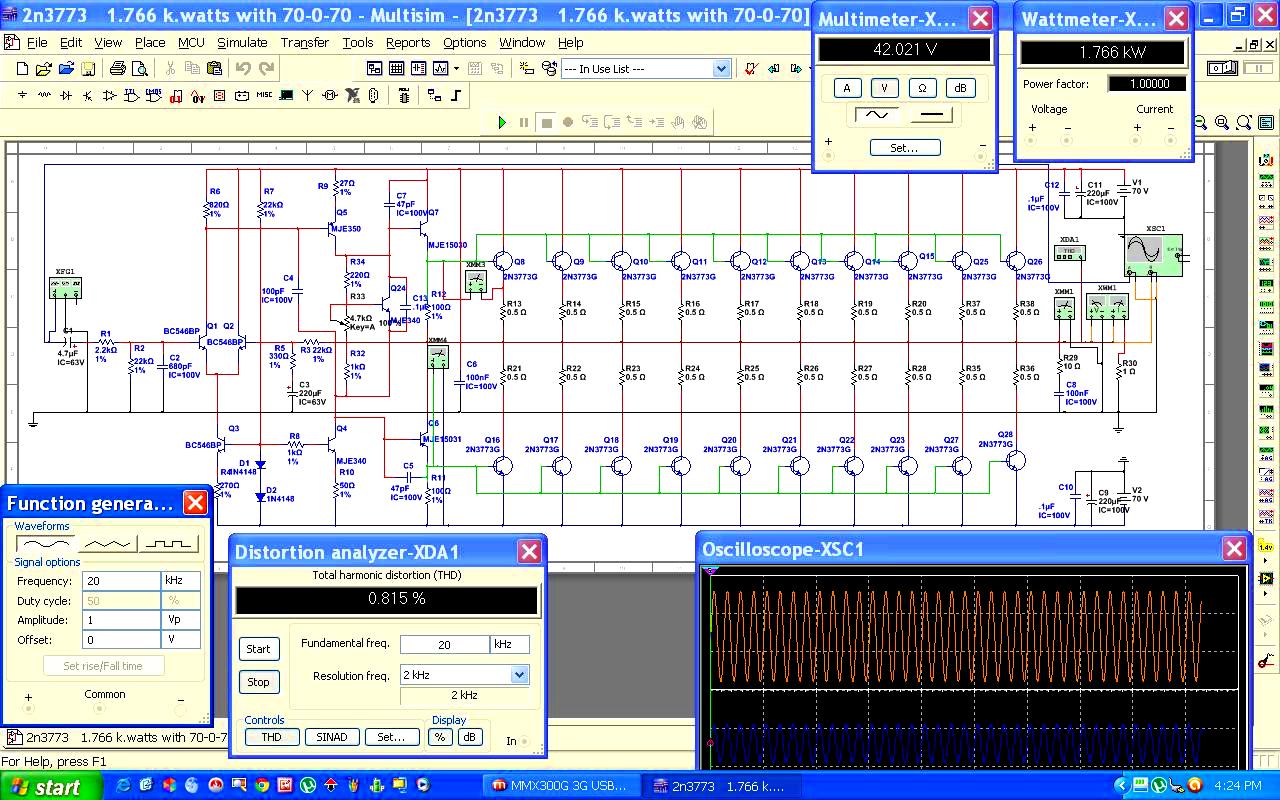Open the Resolution freq. dropdown
Screen dimensions: 1280x800
[519, 675]
